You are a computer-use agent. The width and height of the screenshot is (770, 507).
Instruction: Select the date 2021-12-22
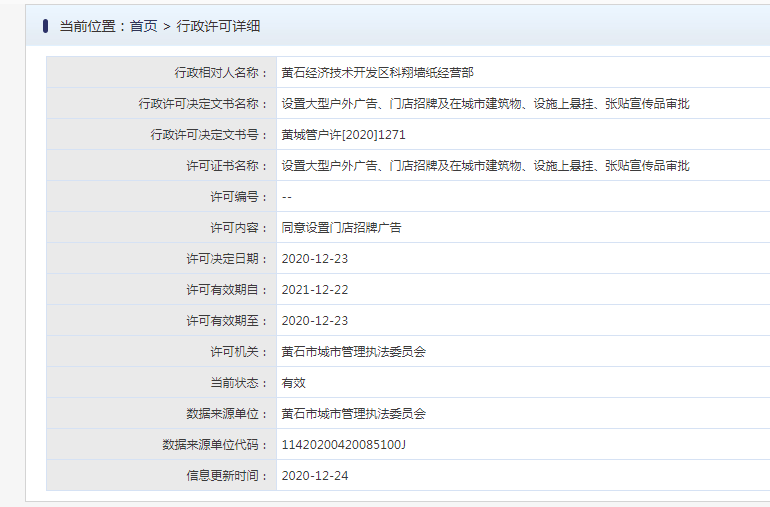[x=315, y=290]
